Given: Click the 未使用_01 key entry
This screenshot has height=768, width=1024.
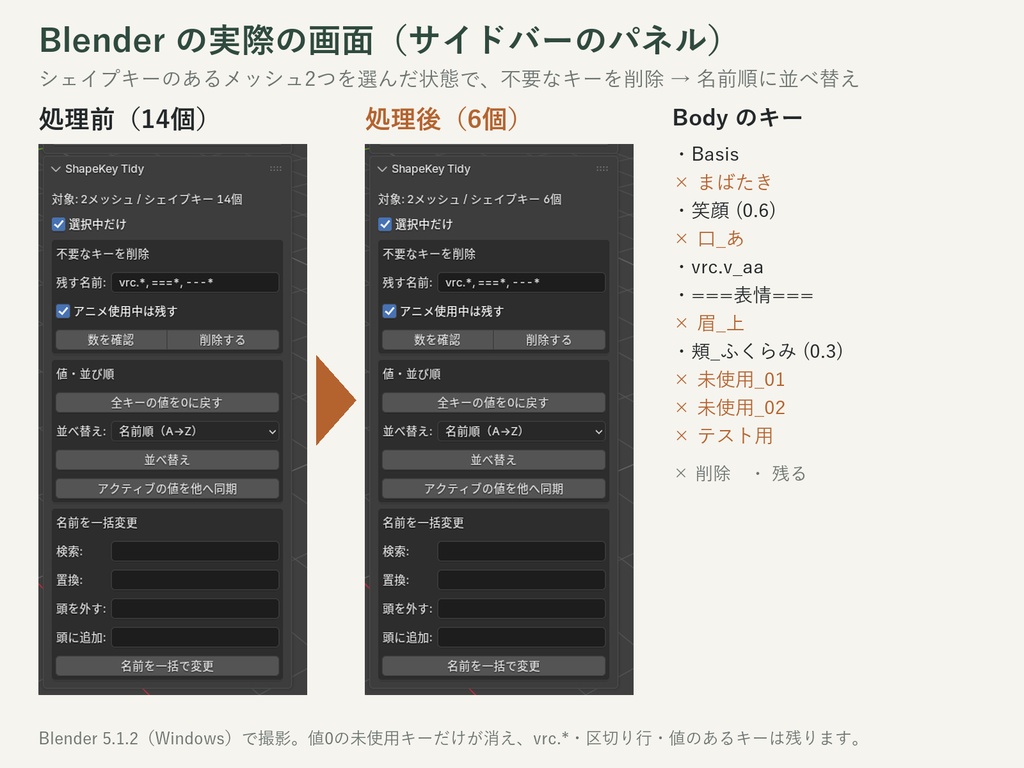Looking at the screenshot, I should (741, 380).
